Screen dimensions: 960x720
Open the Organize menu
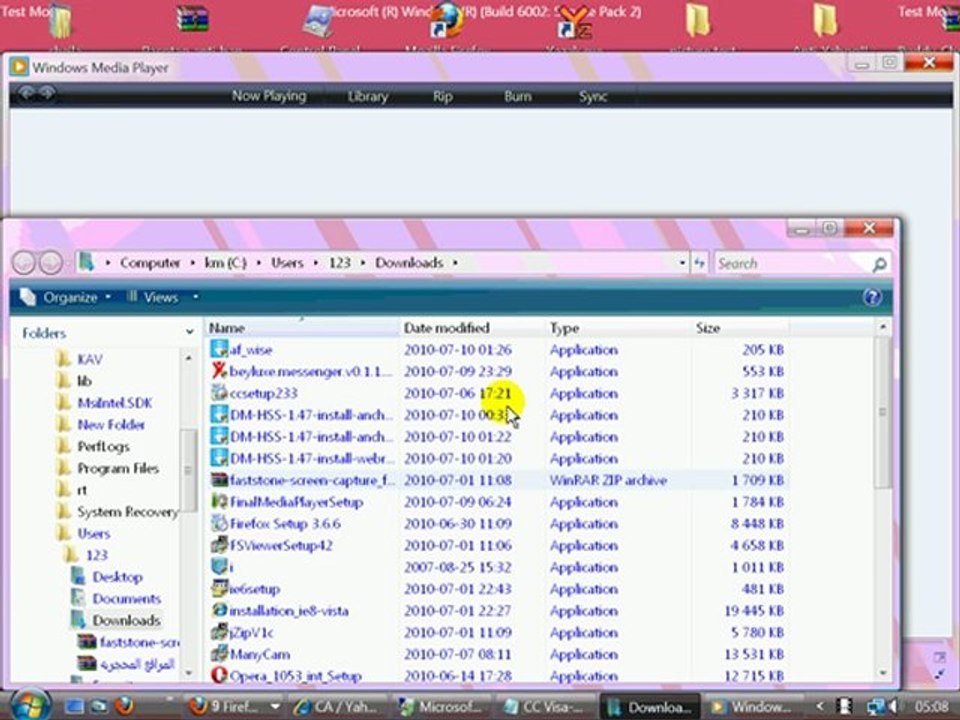pyautogui.click(x=70, y=298)
